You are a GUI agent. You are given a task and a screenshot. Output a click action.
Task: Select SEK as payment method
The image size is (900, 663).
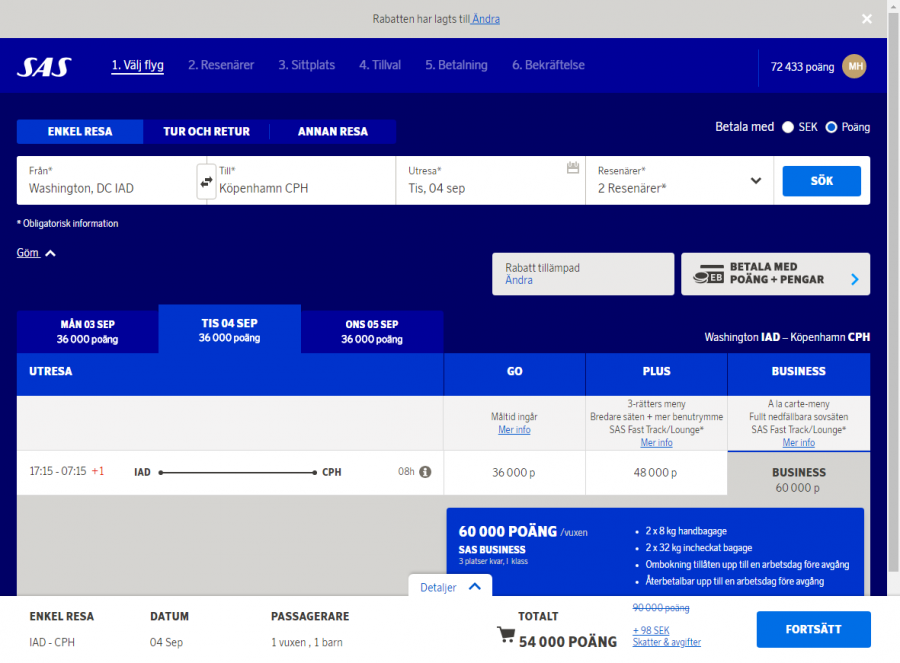pos(788,127)
